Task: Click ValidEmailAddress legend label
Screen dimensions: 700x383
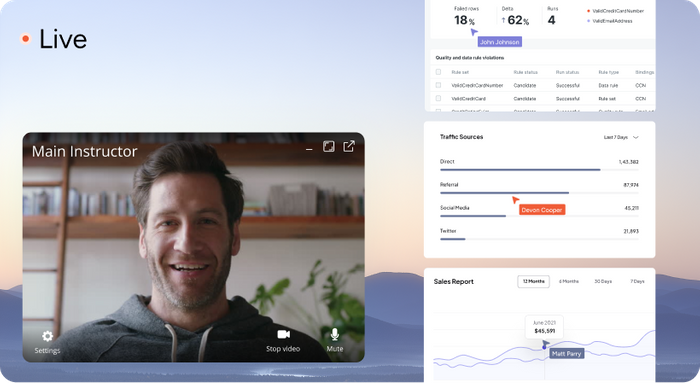Action: [612, 21]
